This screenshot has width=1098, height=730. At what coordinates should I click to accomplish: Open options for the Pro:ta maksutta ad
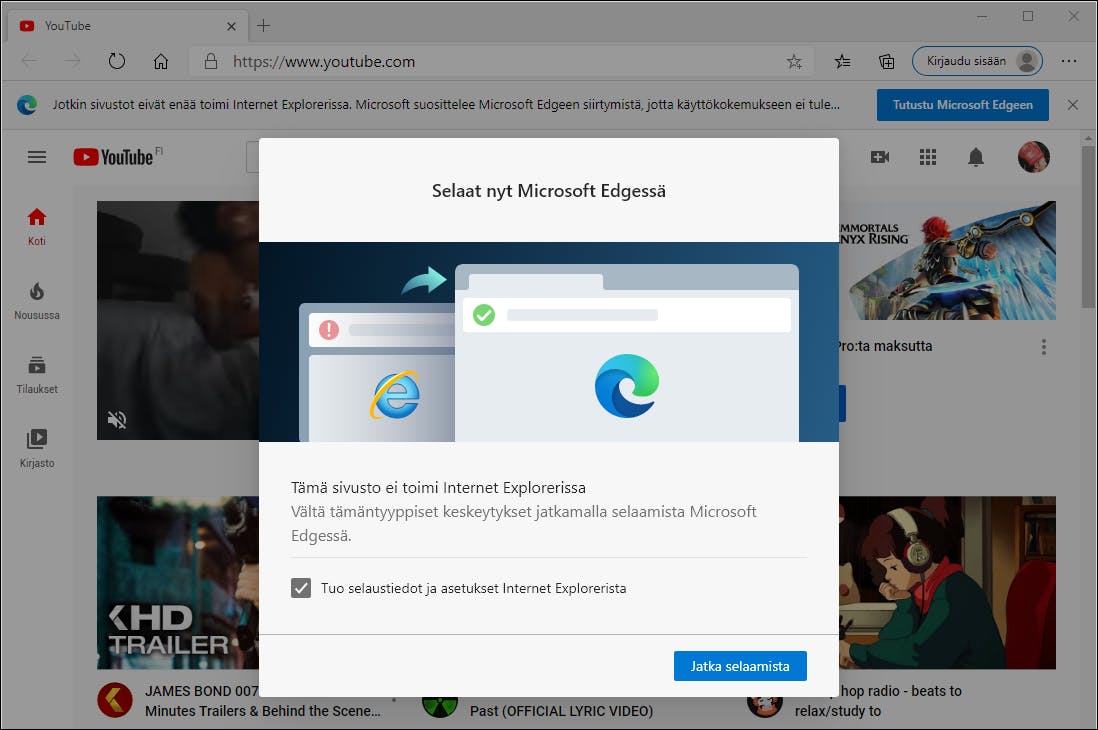click(1043, 347)
